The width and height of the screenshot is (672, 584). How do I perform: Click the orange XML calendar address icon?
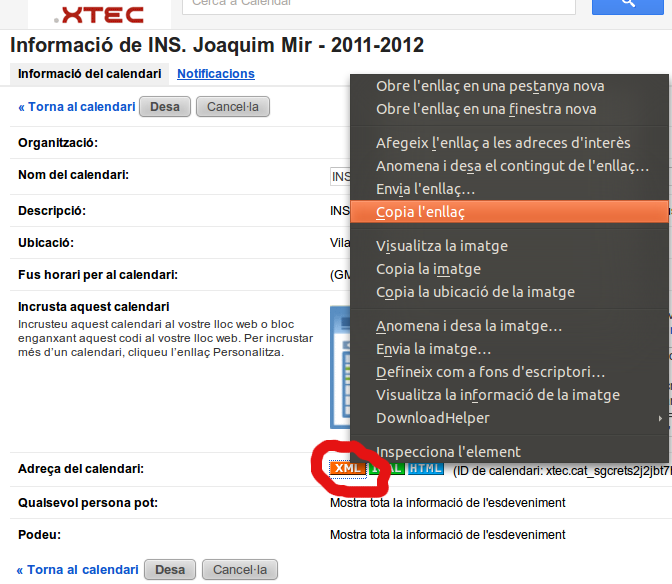[x=346, y=468]
